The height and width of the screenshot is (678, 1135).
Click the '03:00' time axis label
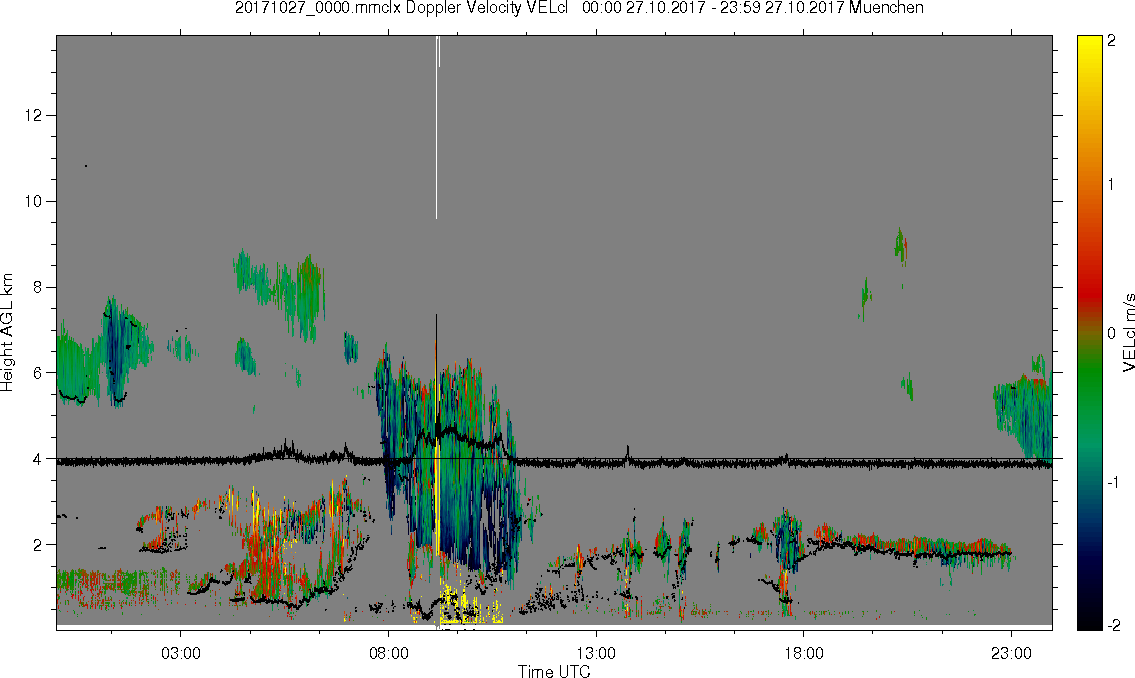tap(181, 654)
